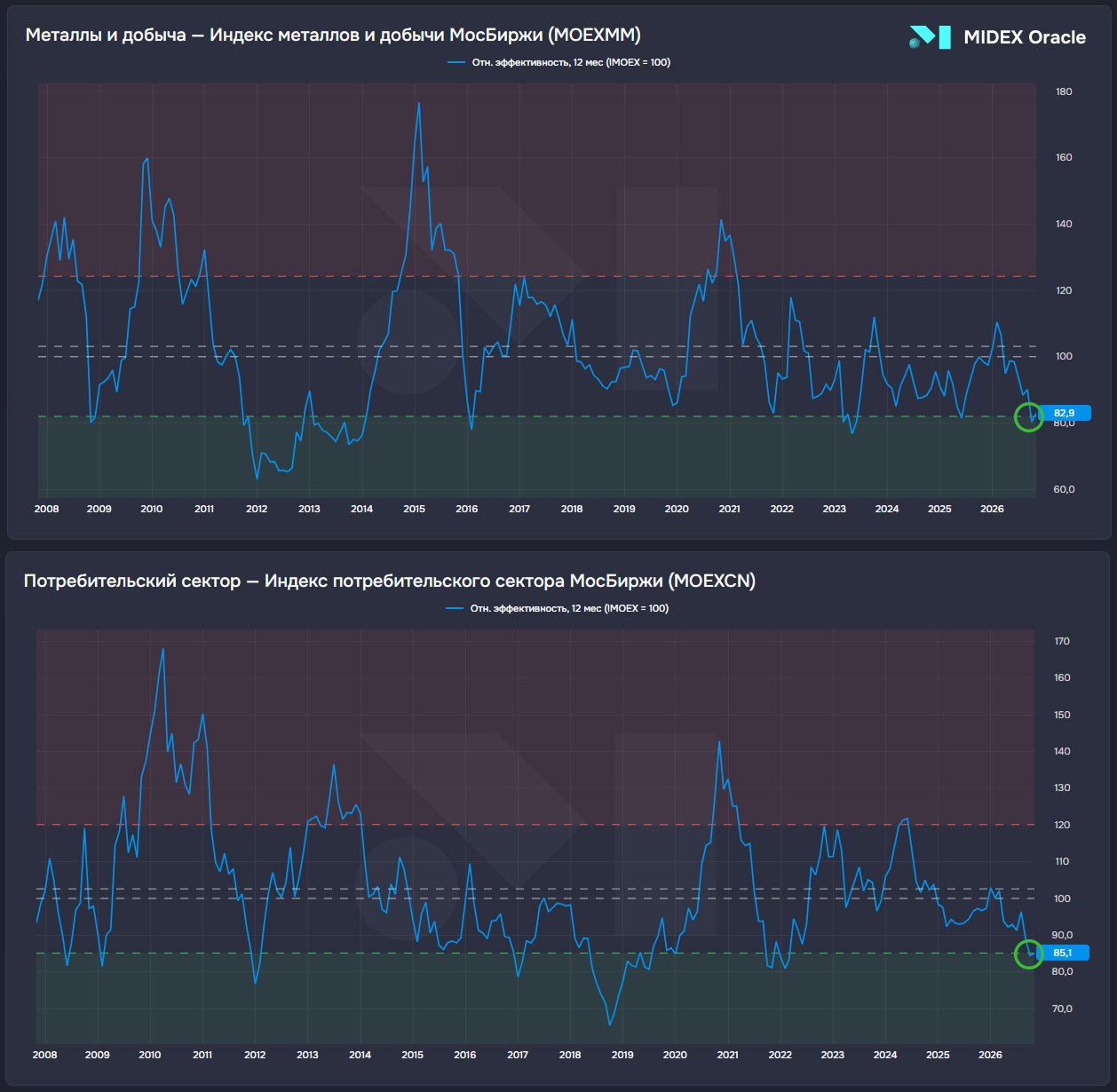Screen dimensions: 1117x1092
Task: Click the 85,1 current value badge
Action: click(1062, 953)
